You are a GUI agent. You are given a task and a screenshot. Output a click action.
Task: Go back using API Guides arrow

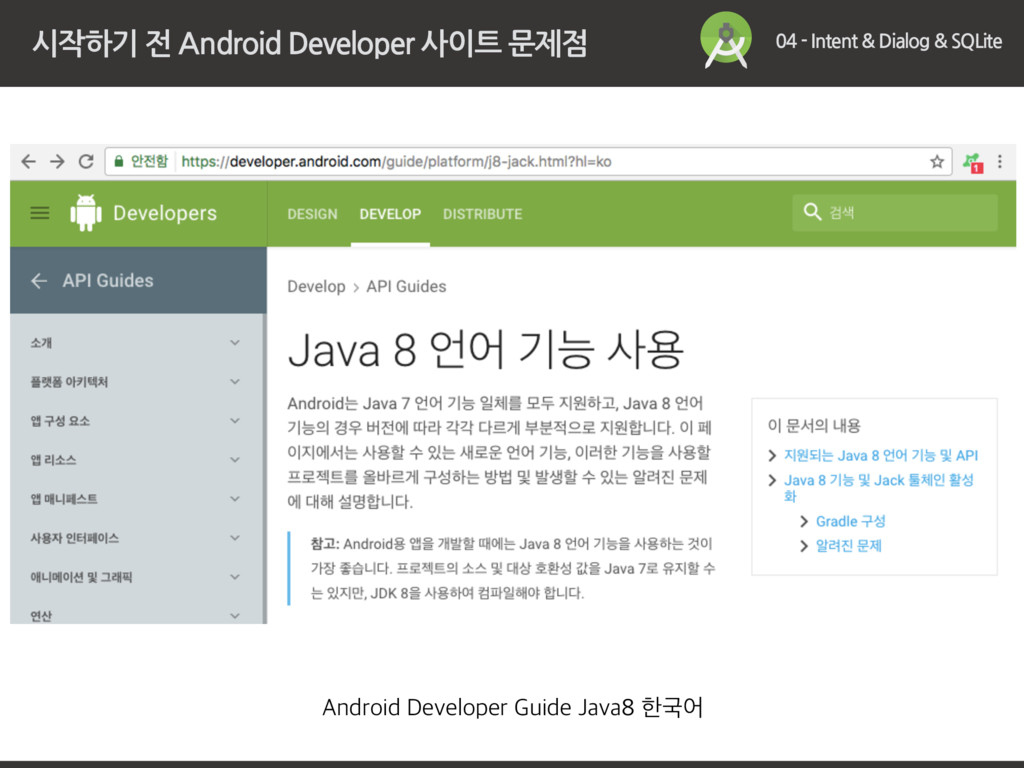[x=39, y=281]
